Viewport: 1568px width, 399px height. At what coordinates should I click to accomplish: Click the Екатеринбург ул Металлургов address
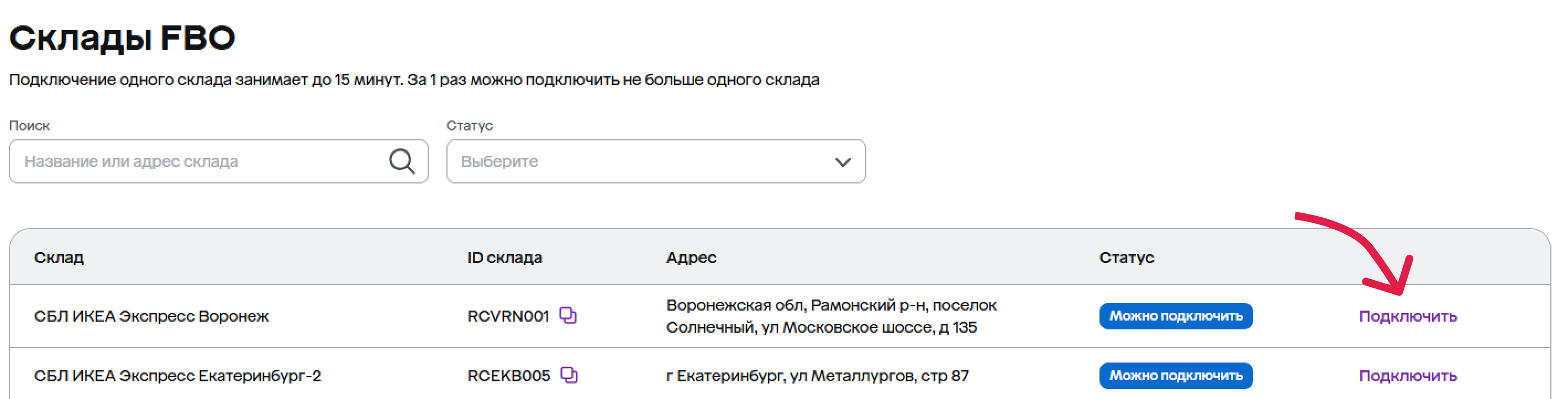click(818, 376)
